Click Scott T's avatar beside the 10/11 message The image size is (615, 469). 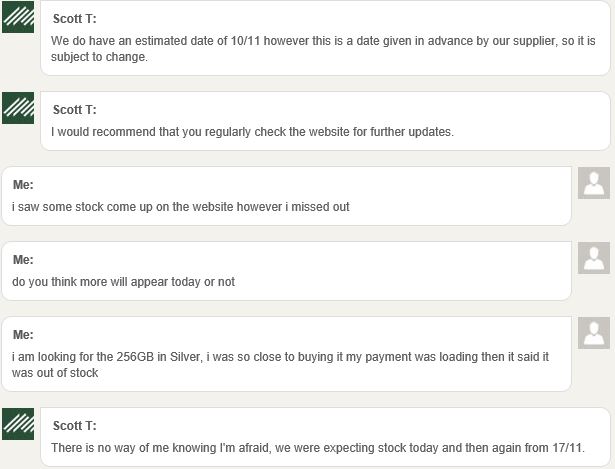[x=18, y=17]
